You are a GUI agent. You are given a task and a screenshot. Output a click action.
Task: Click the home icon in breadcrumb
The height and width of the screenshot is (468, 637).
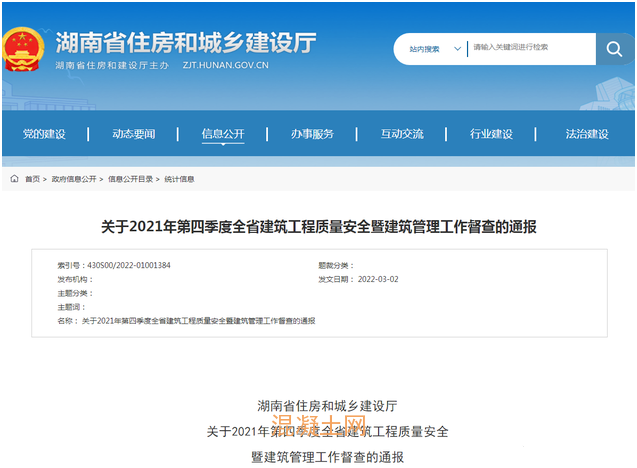pos(15,179)
